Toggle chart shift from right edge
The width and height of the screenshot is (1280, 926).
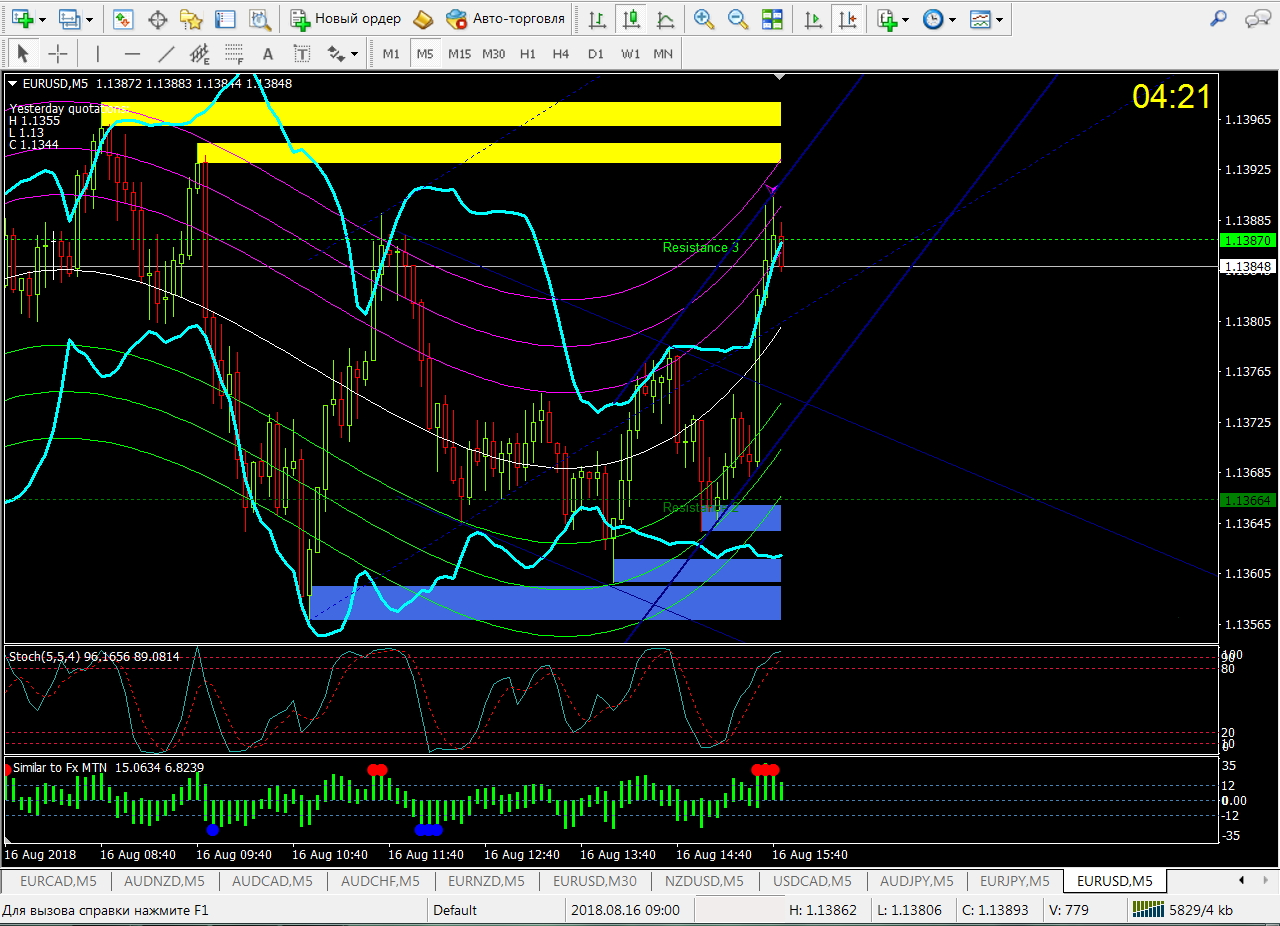848,19
